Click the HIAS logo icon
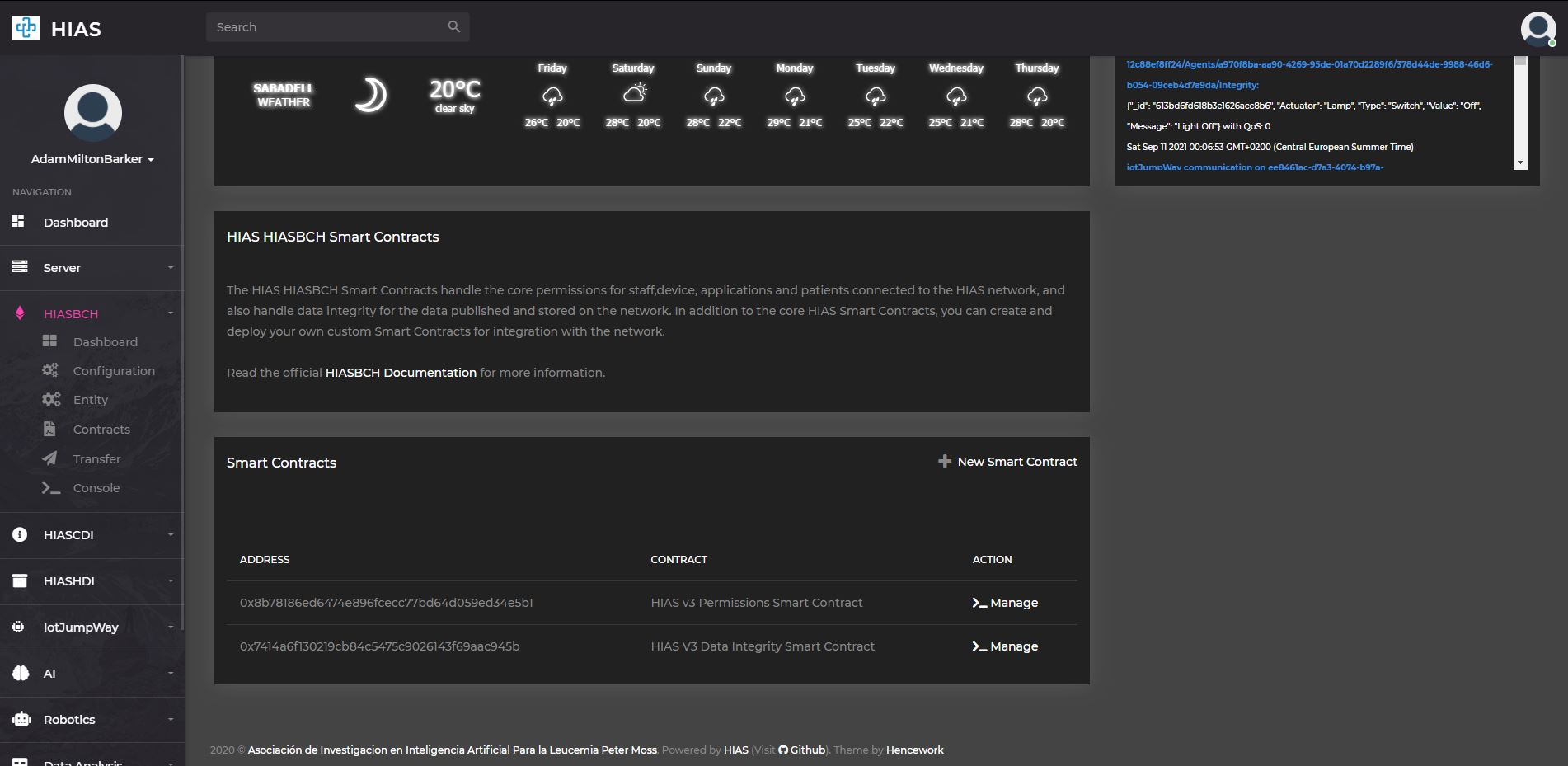 coord(26,28)
